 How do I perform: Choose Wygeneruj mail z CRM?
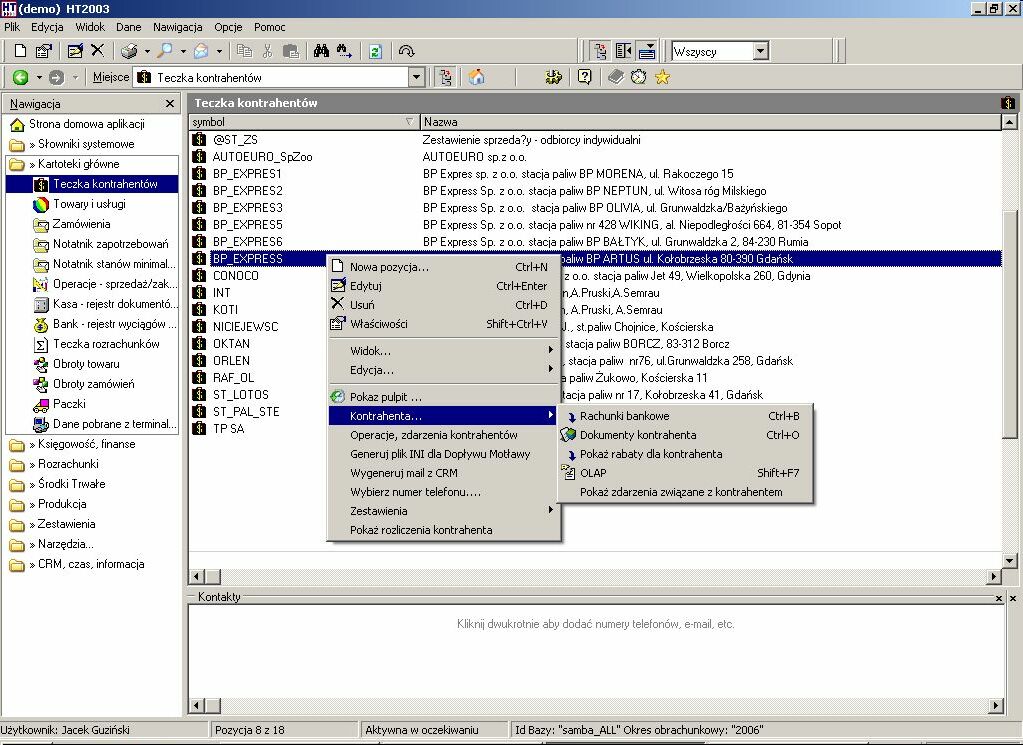coord(444,473)
